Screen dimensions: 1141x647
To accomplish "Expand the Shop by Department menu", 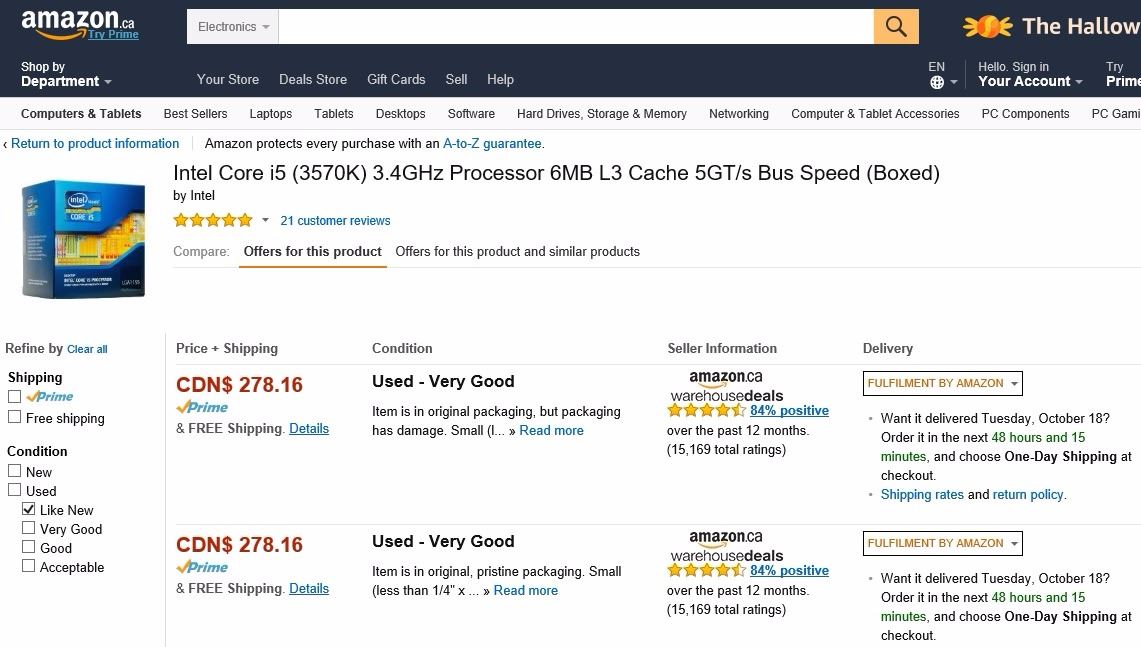I will coord(66,75).
